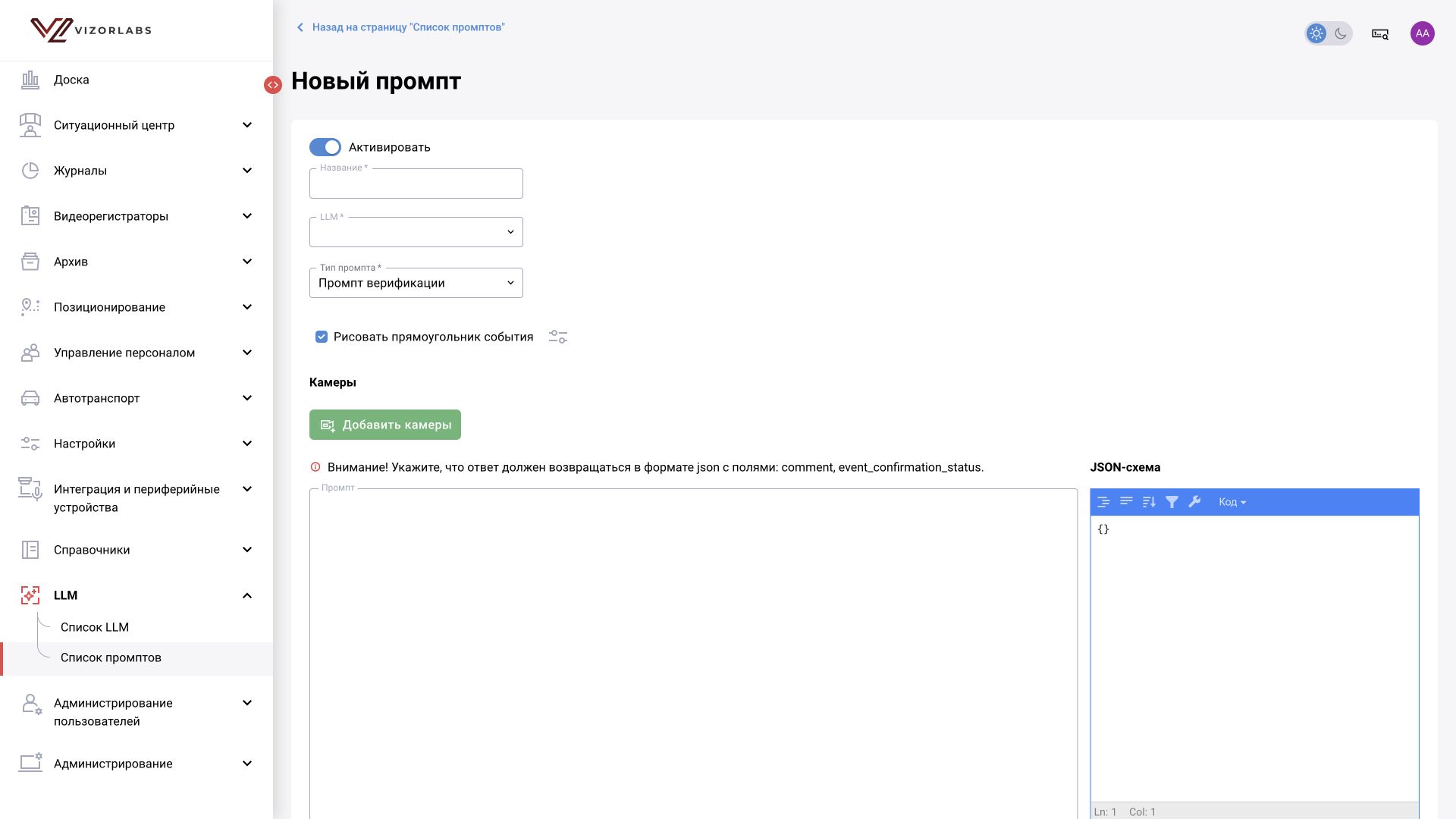The height and width of the screenshot is (819, 1456).
Task: Collapse the LLM sidebar section
Action: pyautogui.click(x=247, y=595)
